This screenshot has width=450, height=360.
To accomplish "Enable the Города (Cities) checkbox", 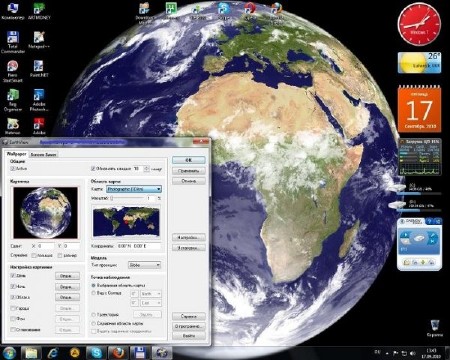I will 13,308.
